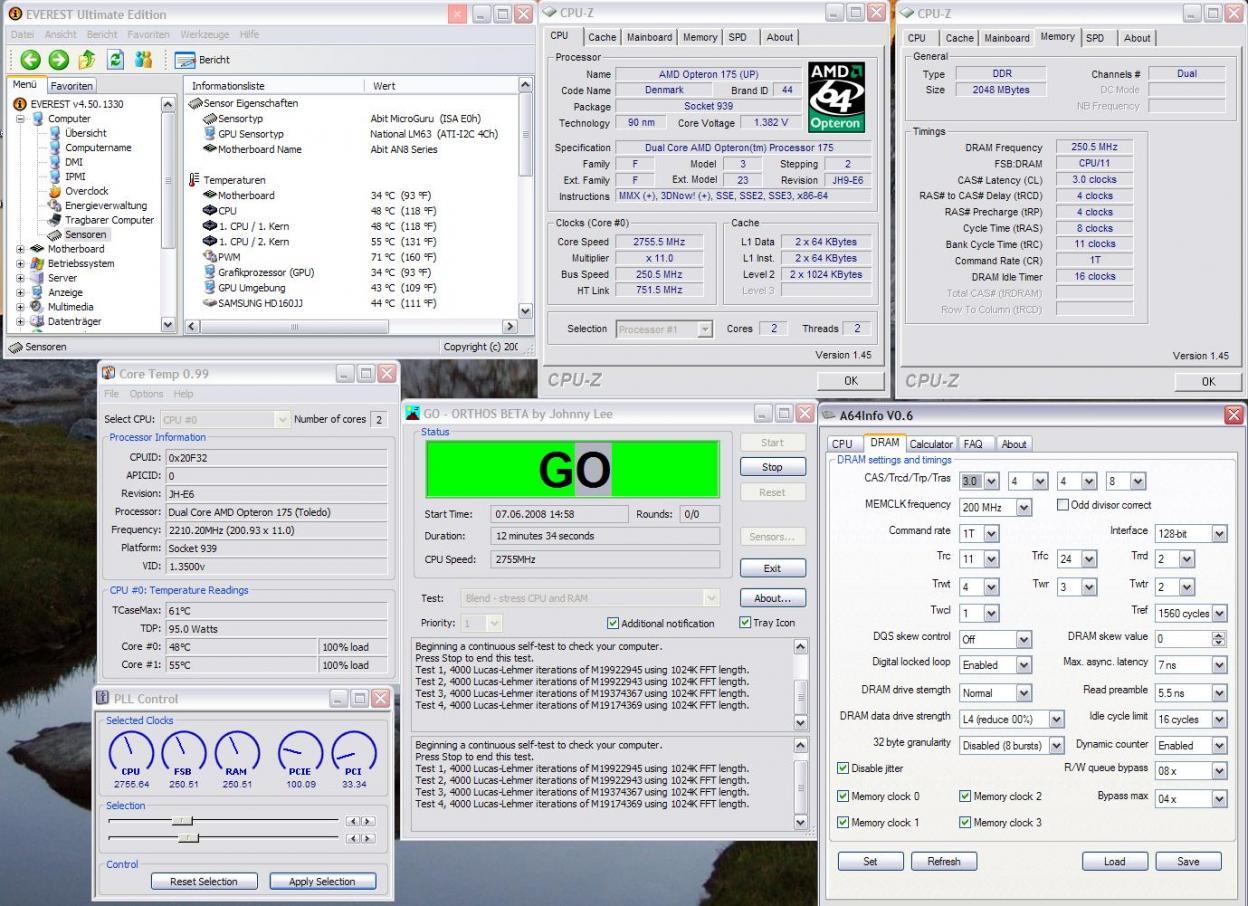Open Werkzeuge menu in EVEREST

tap(205, 34)
